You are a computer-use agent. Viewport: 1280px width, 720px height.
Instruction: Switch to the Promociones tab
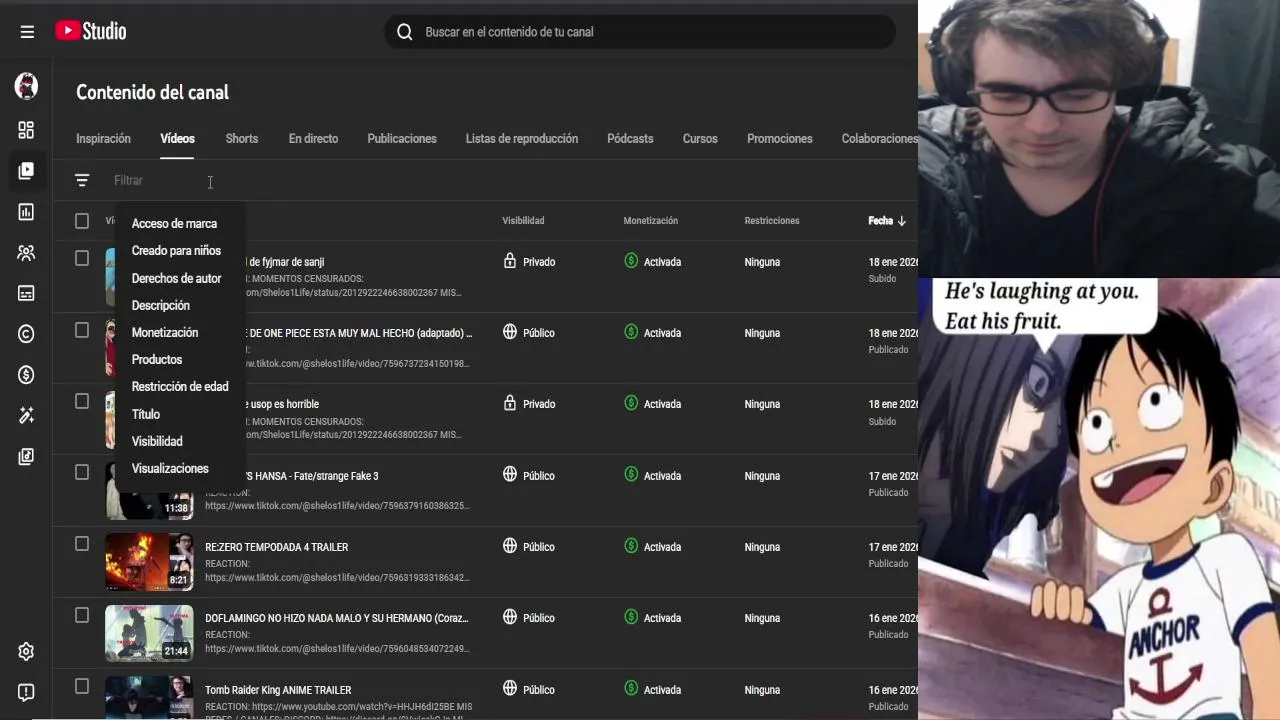tap(780, 139)
